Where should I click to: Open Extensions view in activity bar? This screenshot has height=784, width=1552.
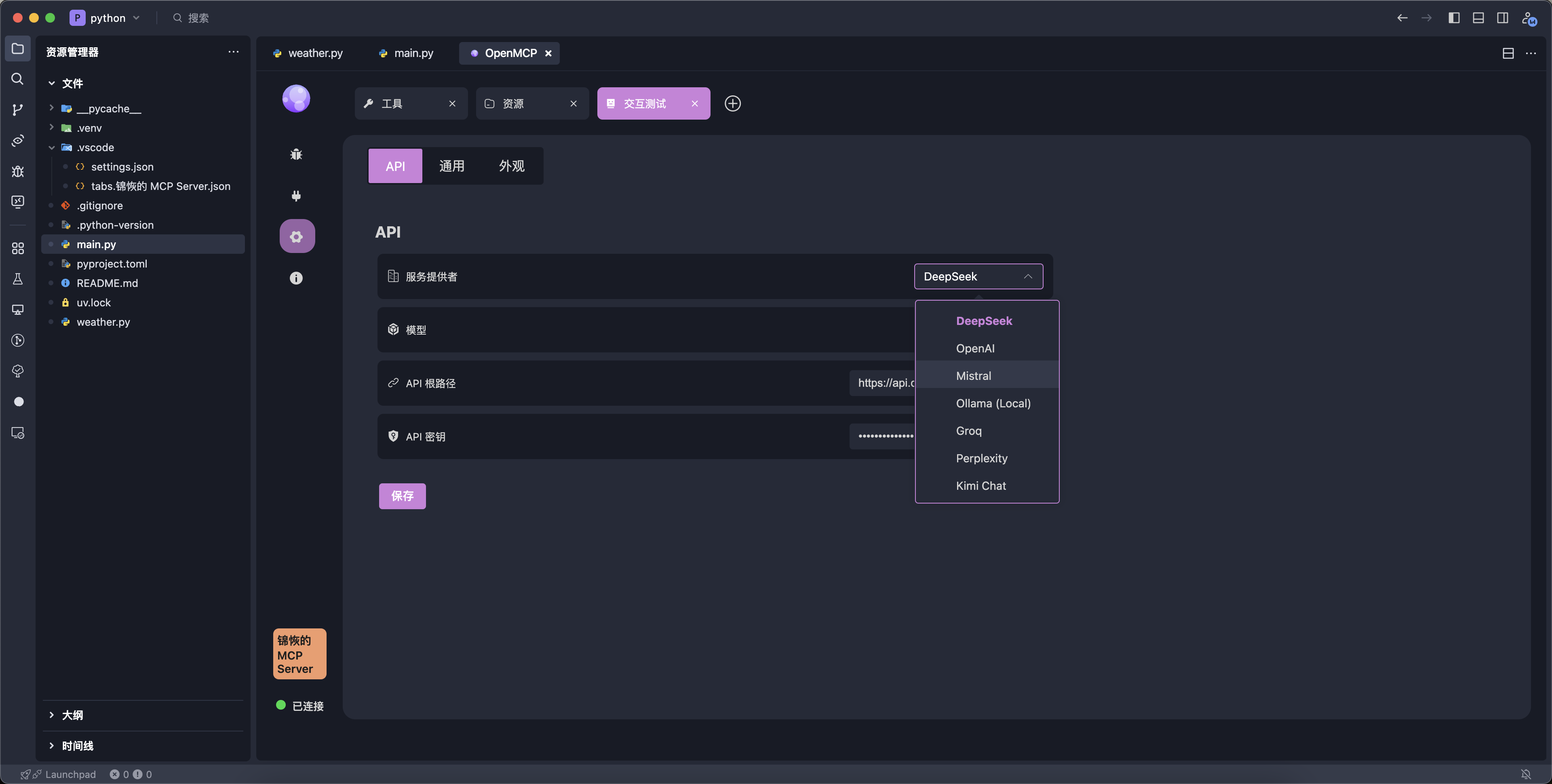18,248
